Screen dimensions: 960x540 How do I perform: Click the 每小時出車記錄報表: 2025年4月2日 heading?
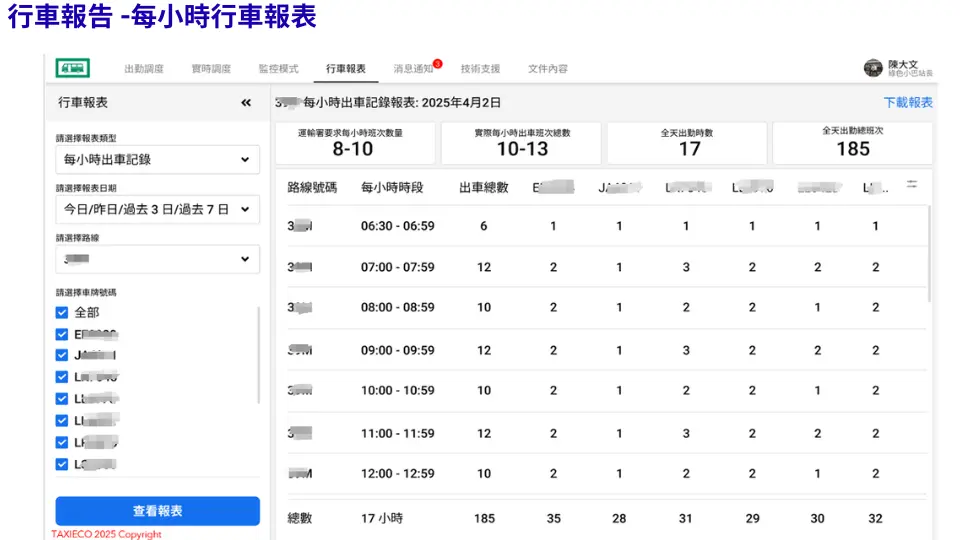point(402,103)
